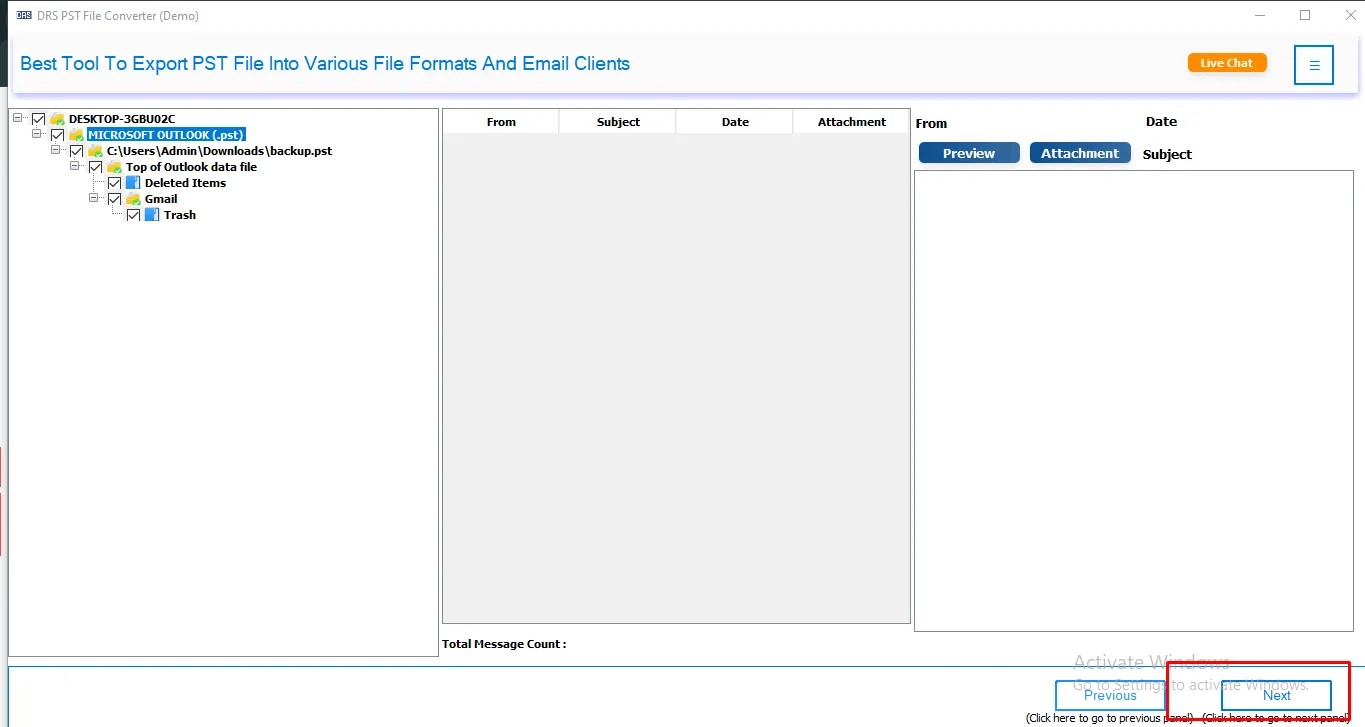Screen dimensions: 1365x727
Task: Open the orange Live Chat button
Action: [x=1227, y=63]
